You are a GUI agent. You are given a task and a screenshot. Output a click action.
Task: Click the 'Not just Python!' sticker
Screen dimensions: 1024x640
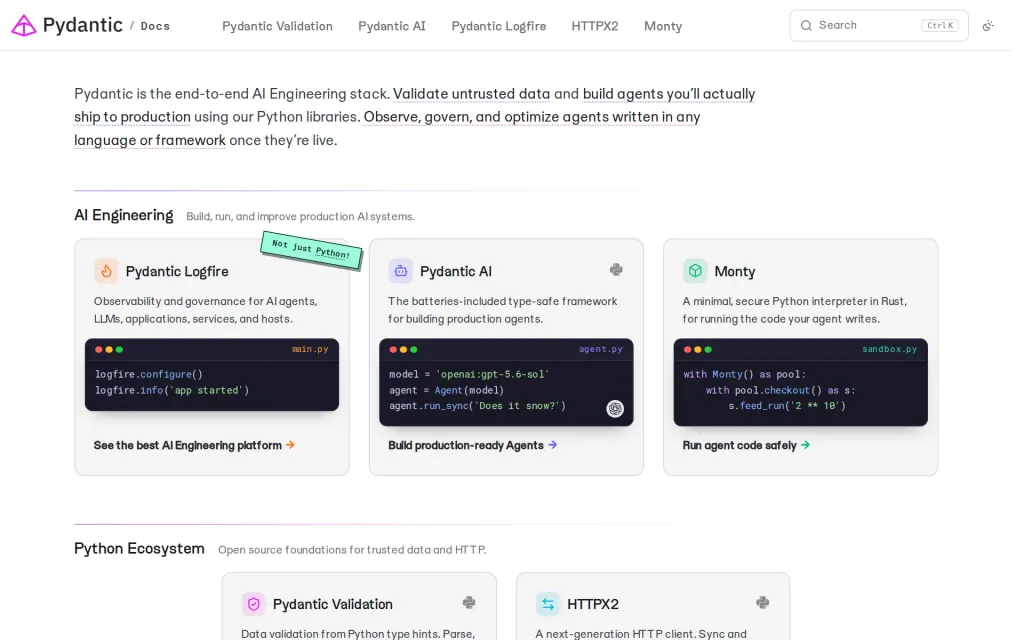click(x=312, y=250)
